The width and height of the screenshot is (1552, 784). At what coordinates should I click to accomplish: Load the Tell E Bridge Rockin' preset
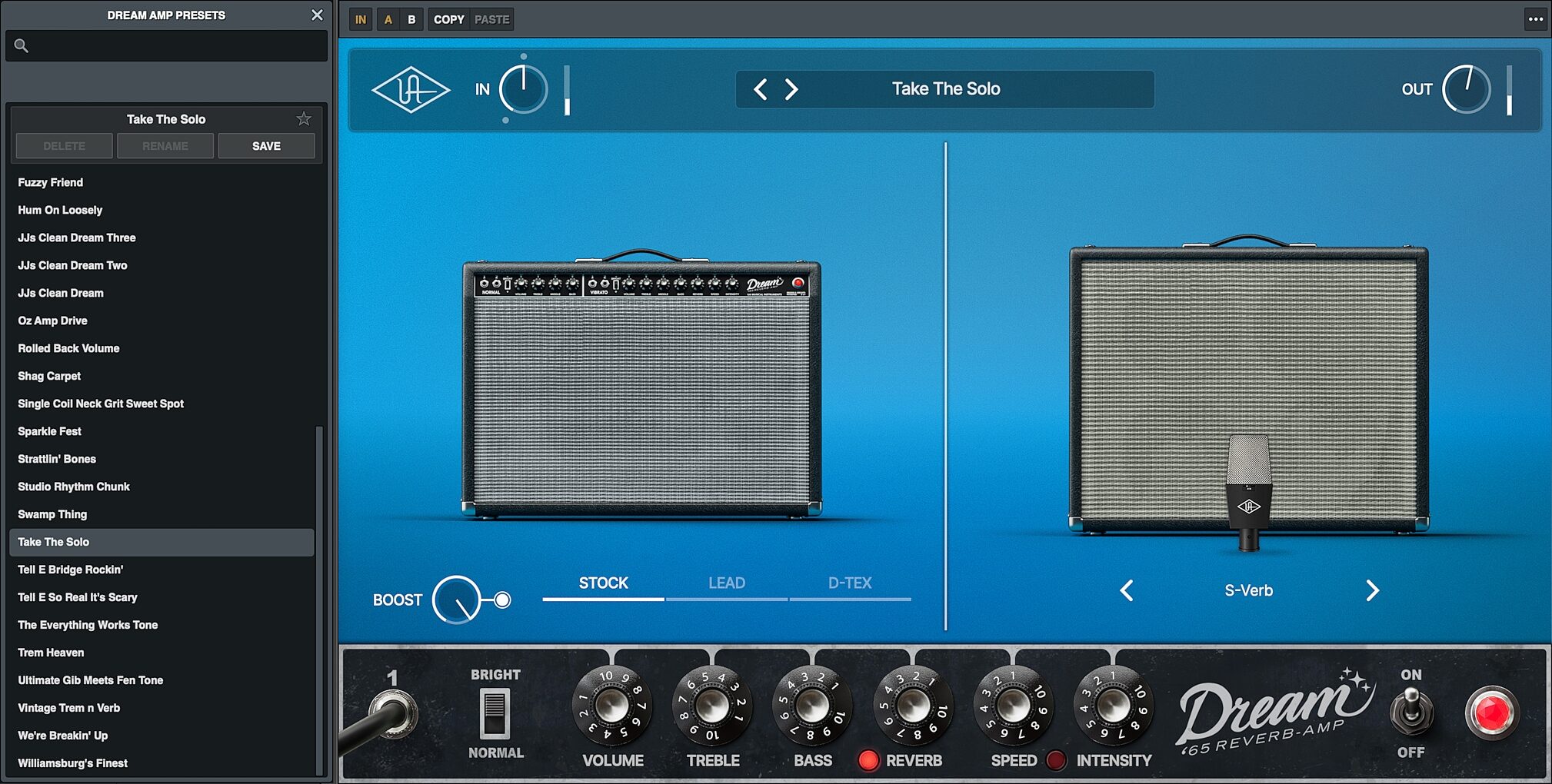coord(162,570)
